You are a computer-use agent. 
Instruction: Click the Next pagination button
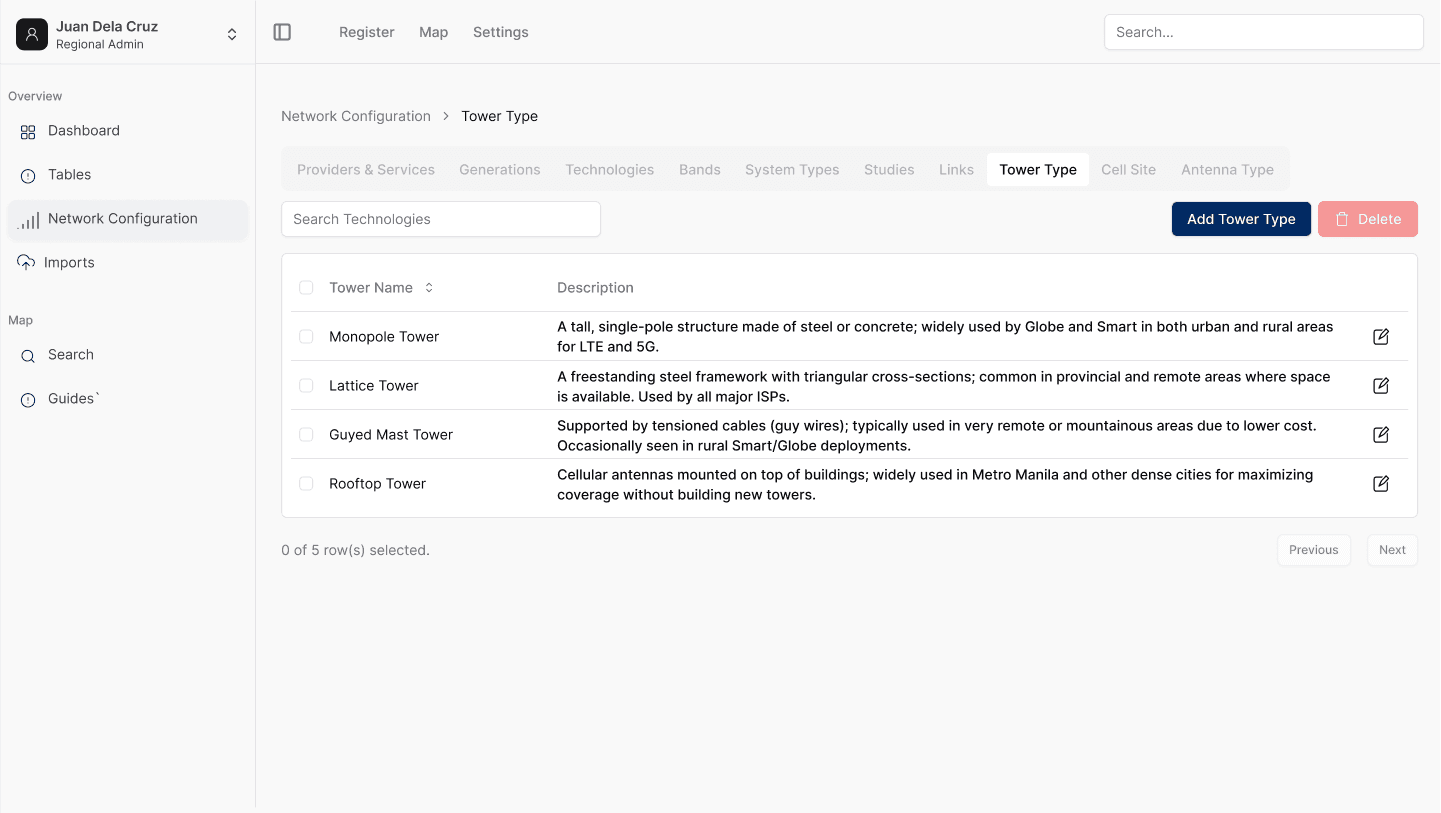coord(1392,550)
